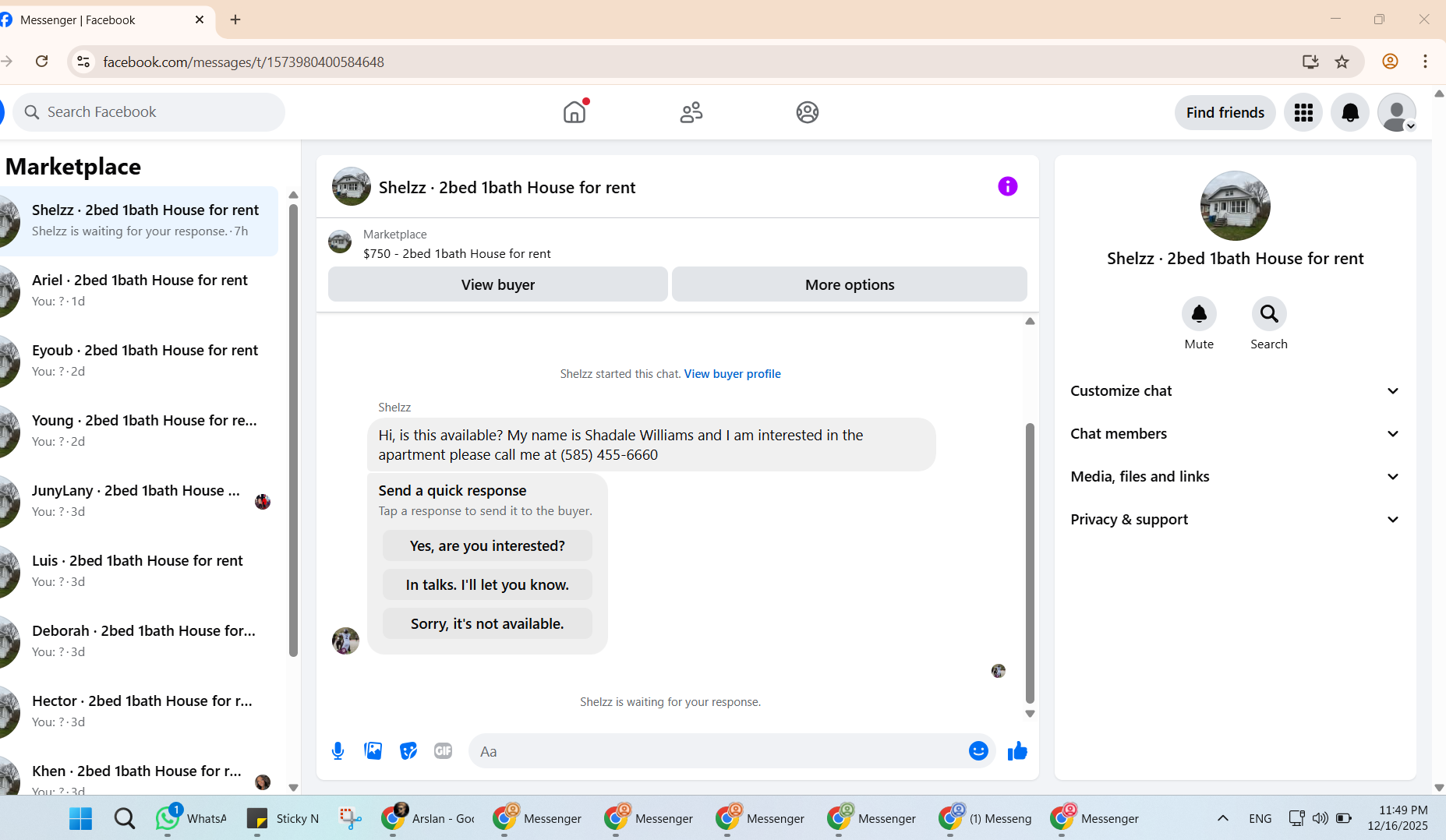Follow the View buyer profile link
Viewport: 1446px width, 840px height.
(732, 374)
